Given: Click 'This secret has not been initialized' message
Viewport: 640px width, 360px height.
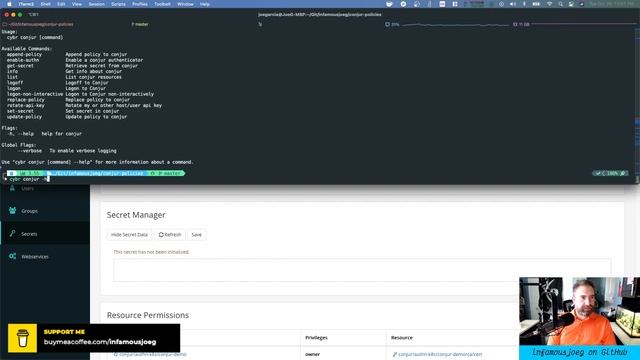Looking at the screenshot, I should coord(151,252).
